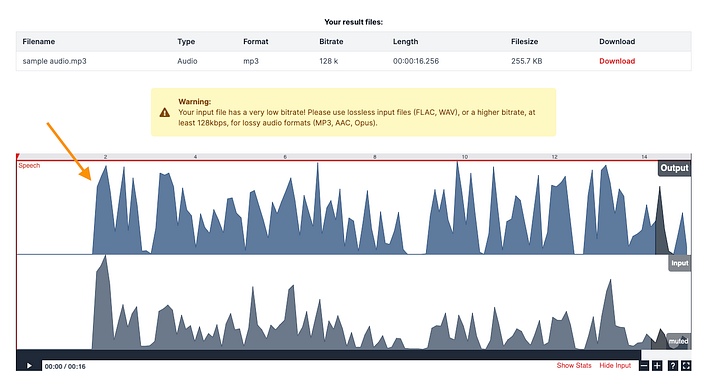Enter fullscreen waveform view icon
720x386 pixels.
(686, 366)
